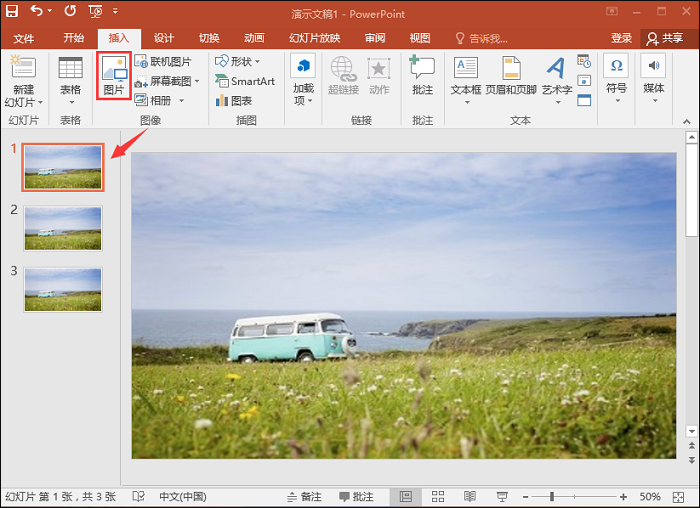Insert a 图表 chart
Image resolution: width=700 pixels, height=508 pixels.
tap(234, 101)
